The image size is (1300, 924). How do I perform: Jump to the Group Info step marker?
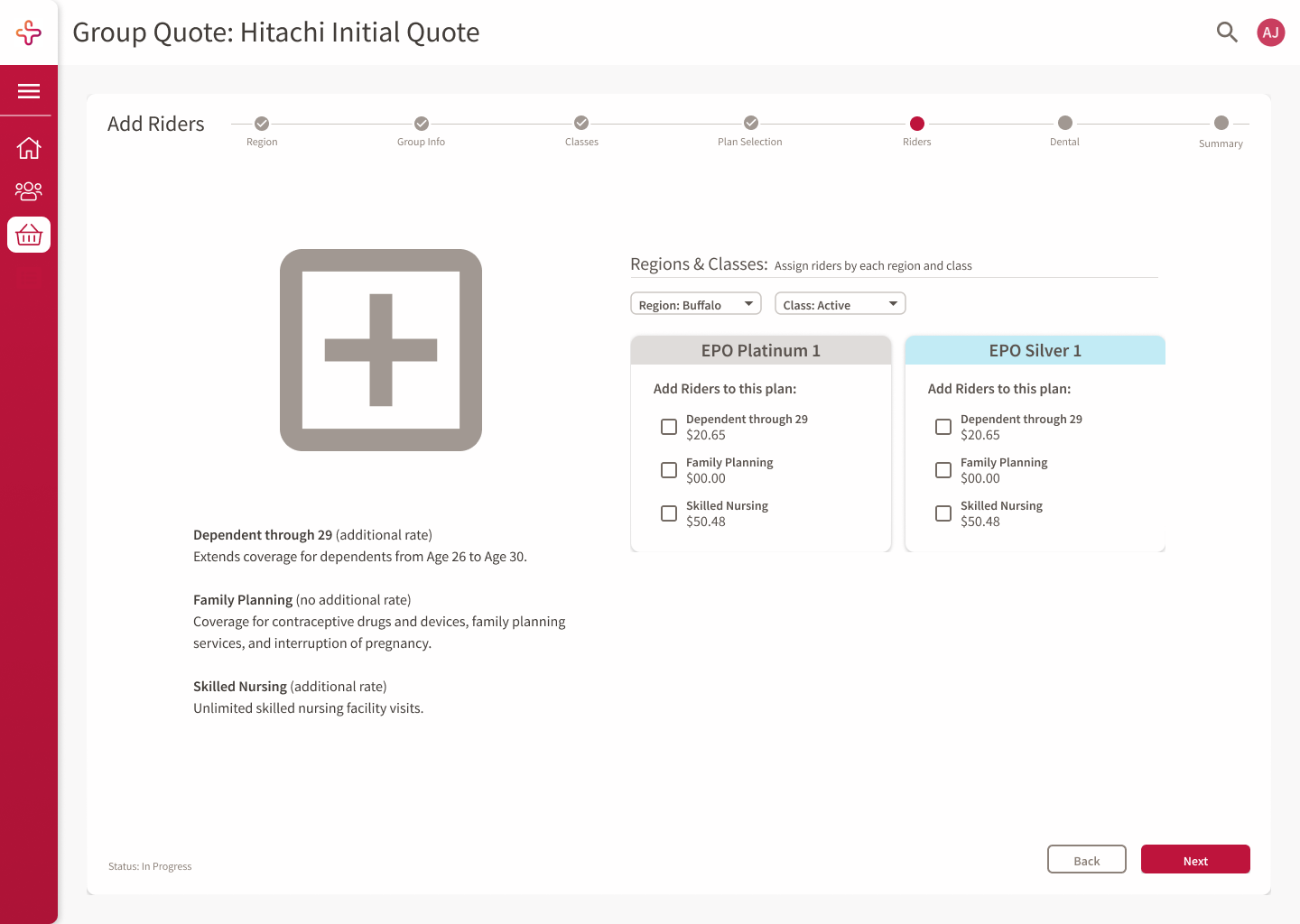pos(422,123)
